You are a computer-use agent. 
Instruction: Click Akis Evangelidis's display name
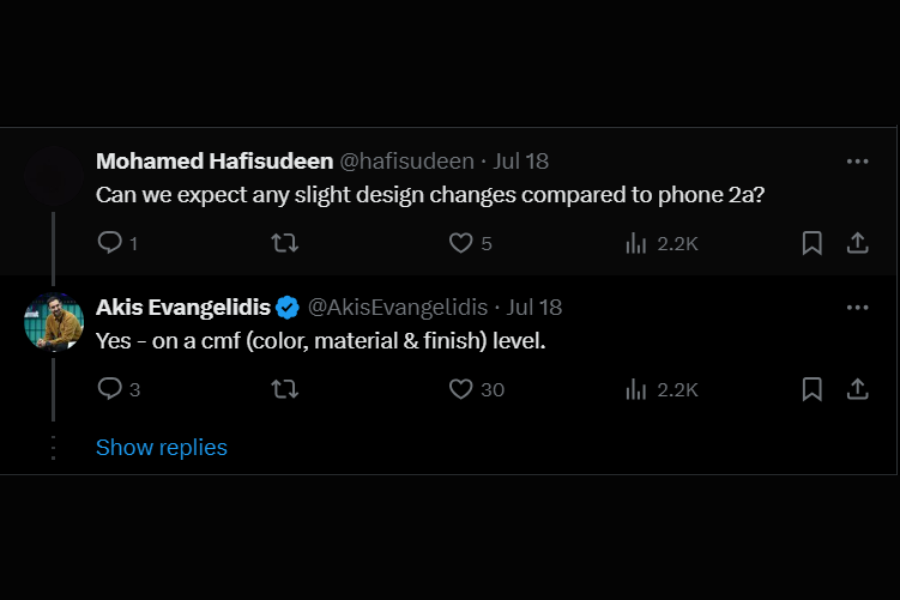(183, 307)
